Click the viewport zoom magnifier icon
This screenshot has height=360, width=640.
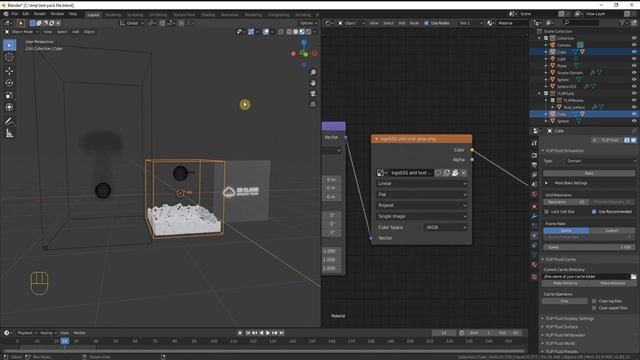pyautogui.click(x=313, y=72)
